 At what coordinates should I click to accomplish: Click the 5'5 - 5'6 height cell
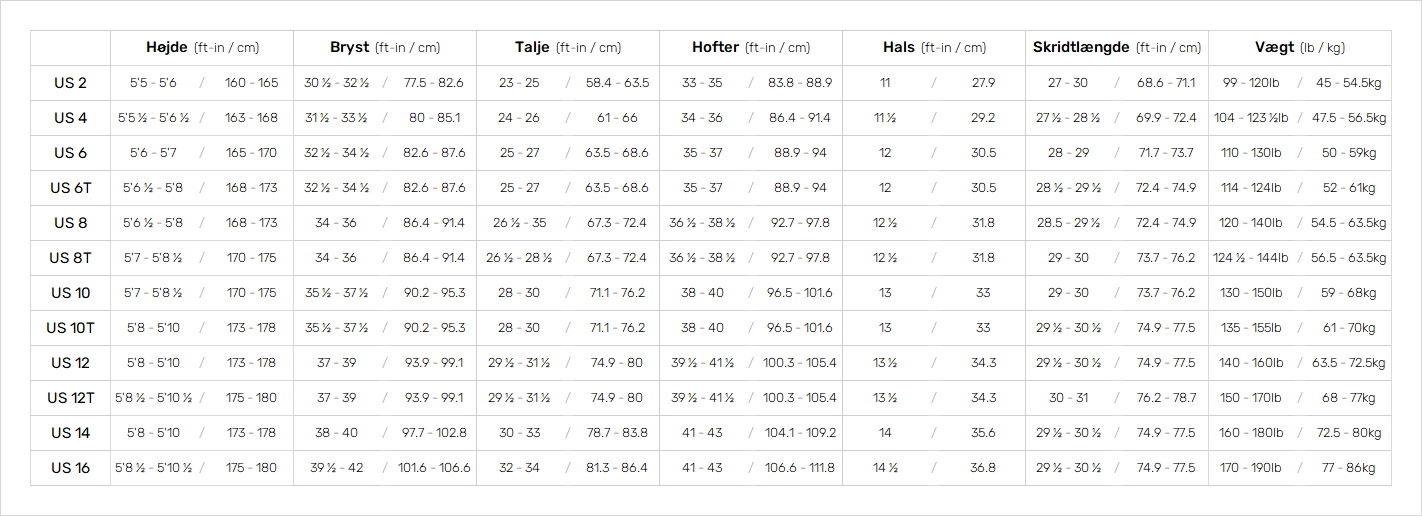click(x=153, y=83)
